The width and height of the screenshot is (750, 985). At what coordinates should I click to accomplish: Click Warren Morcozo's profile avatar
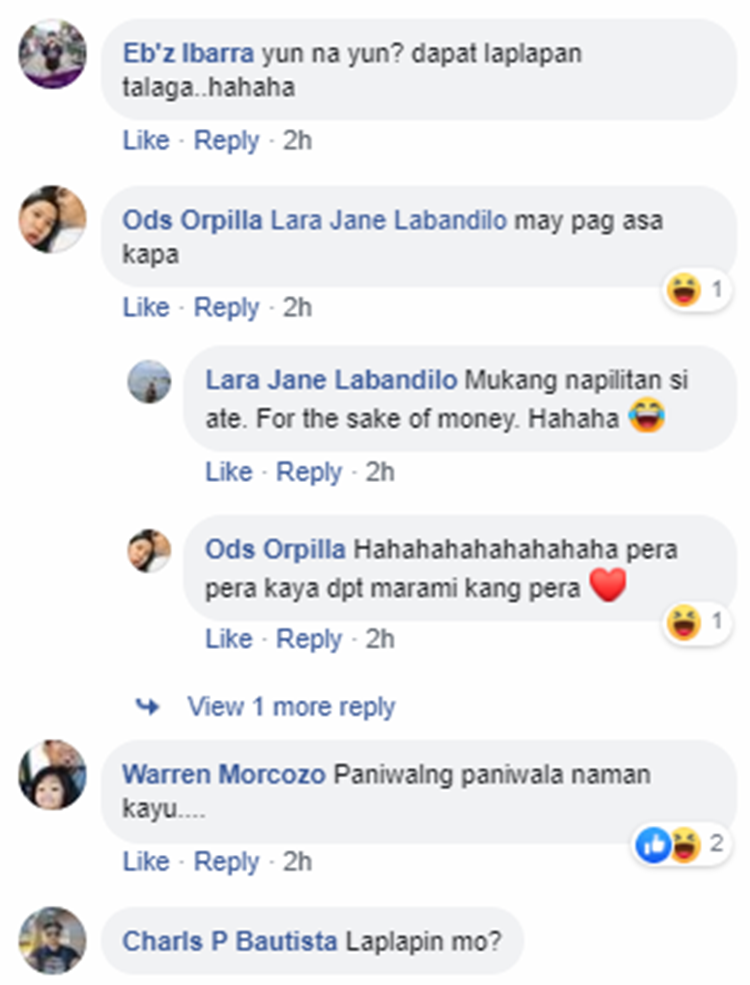click(53, 775)
